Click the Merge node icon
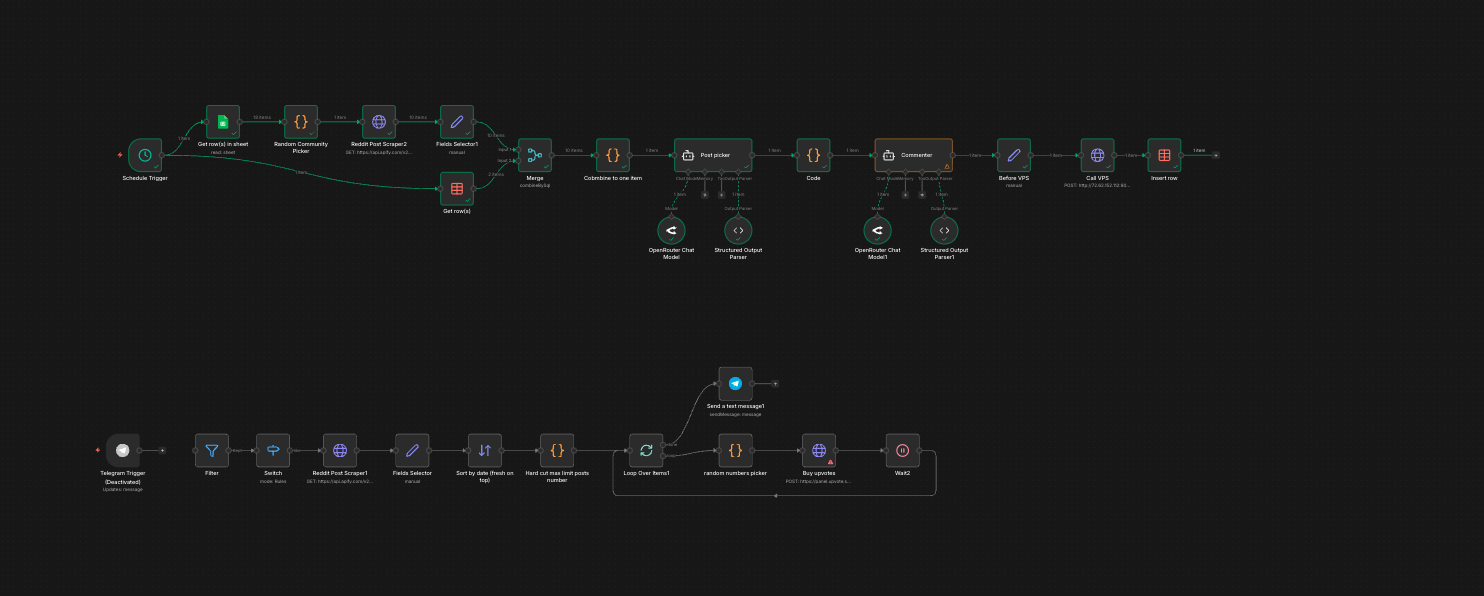Screen dimensions: 1484x596 (535, 155)
